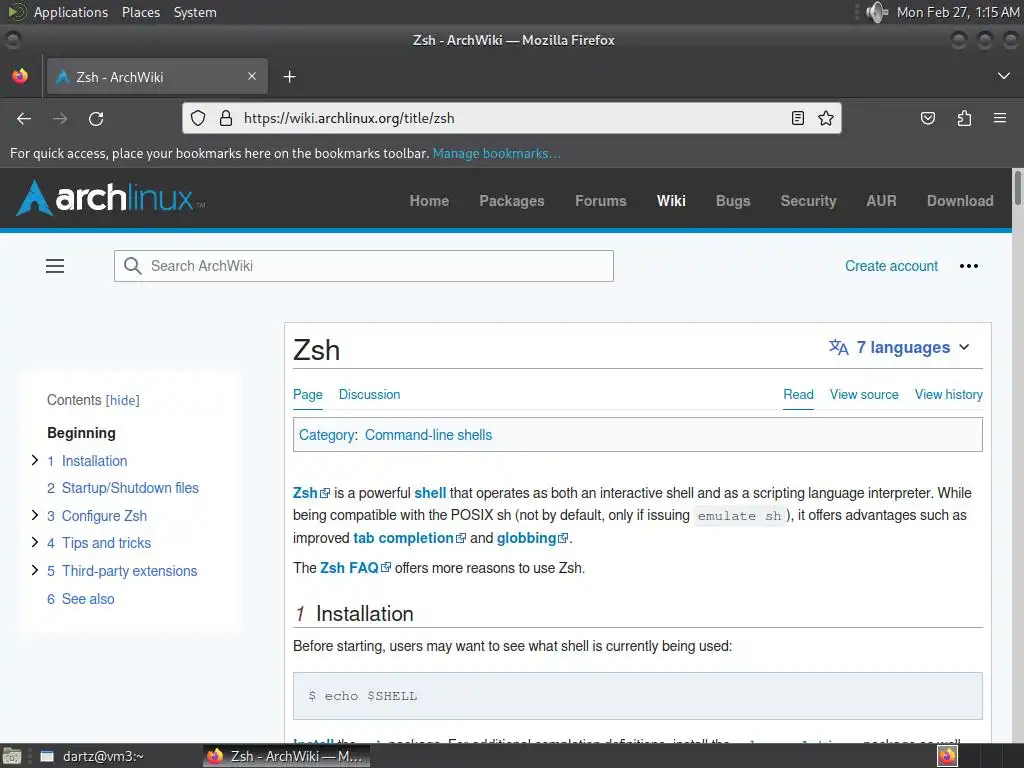Switch to the Discussion tab
The width and height of the screenshot is (1024, 768).
(369, 394)
